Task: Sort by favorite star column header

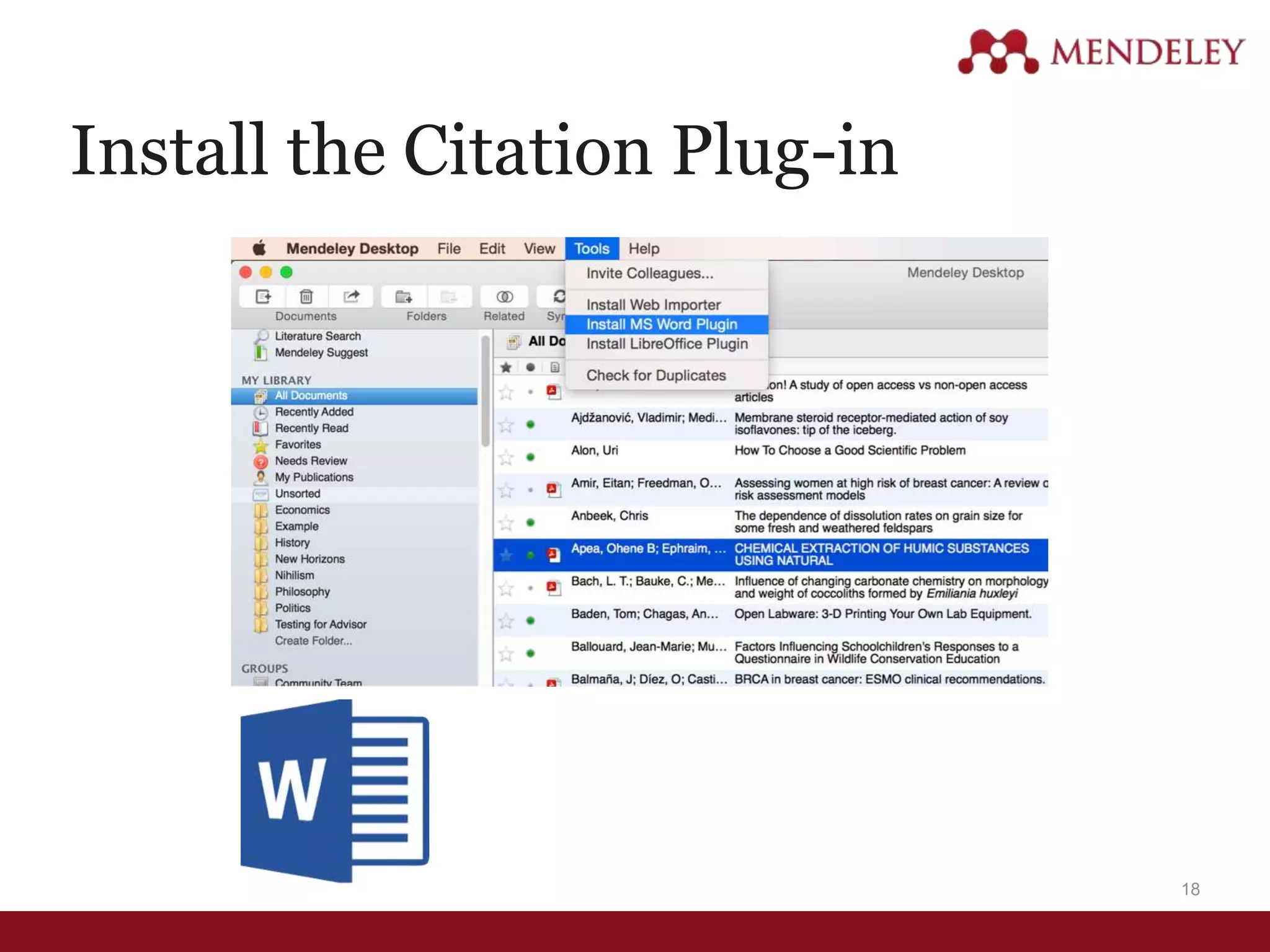Action: pos(506,367)
